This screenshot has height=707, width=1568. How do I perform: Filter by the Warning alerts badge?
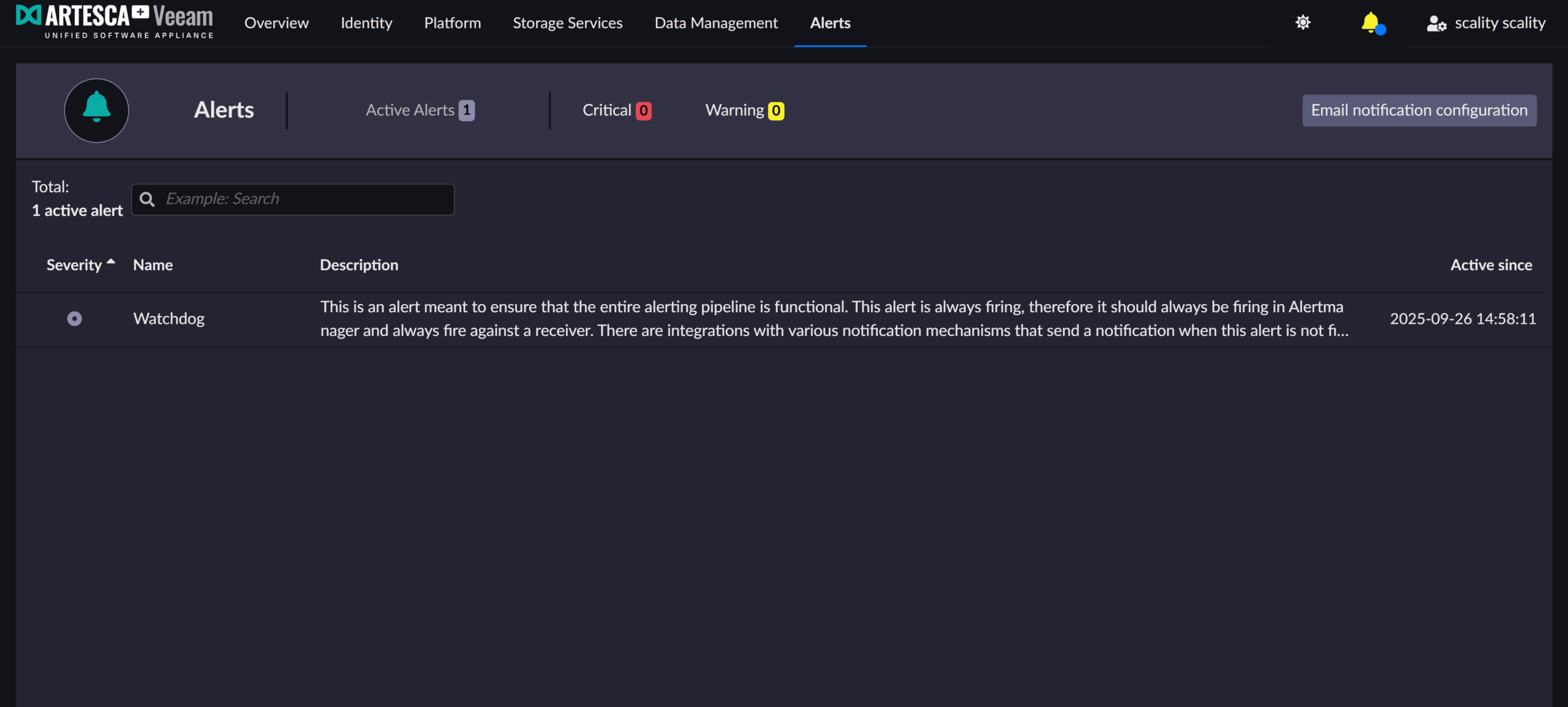click(x=775, y=111)
